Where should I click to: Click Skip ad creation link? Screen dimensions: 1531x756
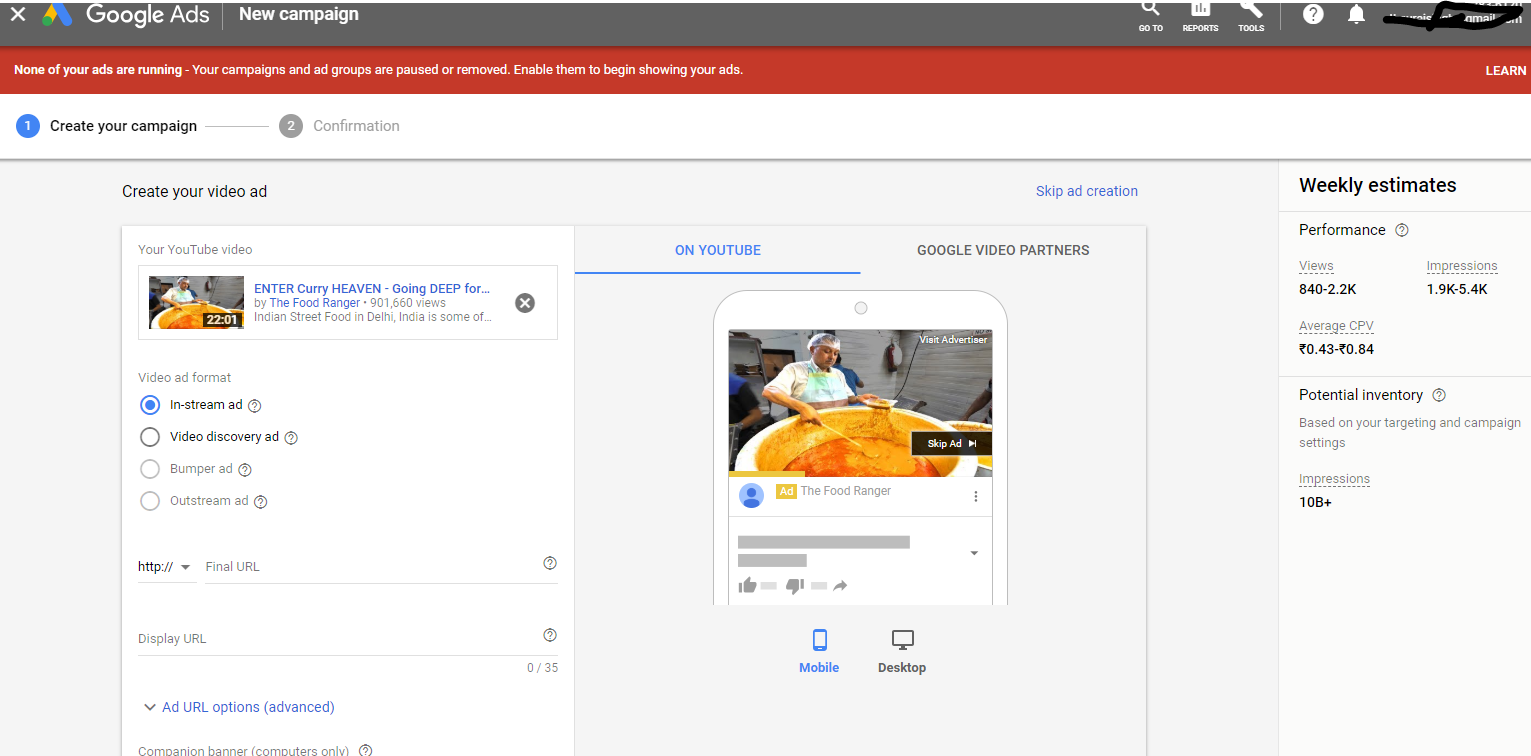(x=1087, y=191)
